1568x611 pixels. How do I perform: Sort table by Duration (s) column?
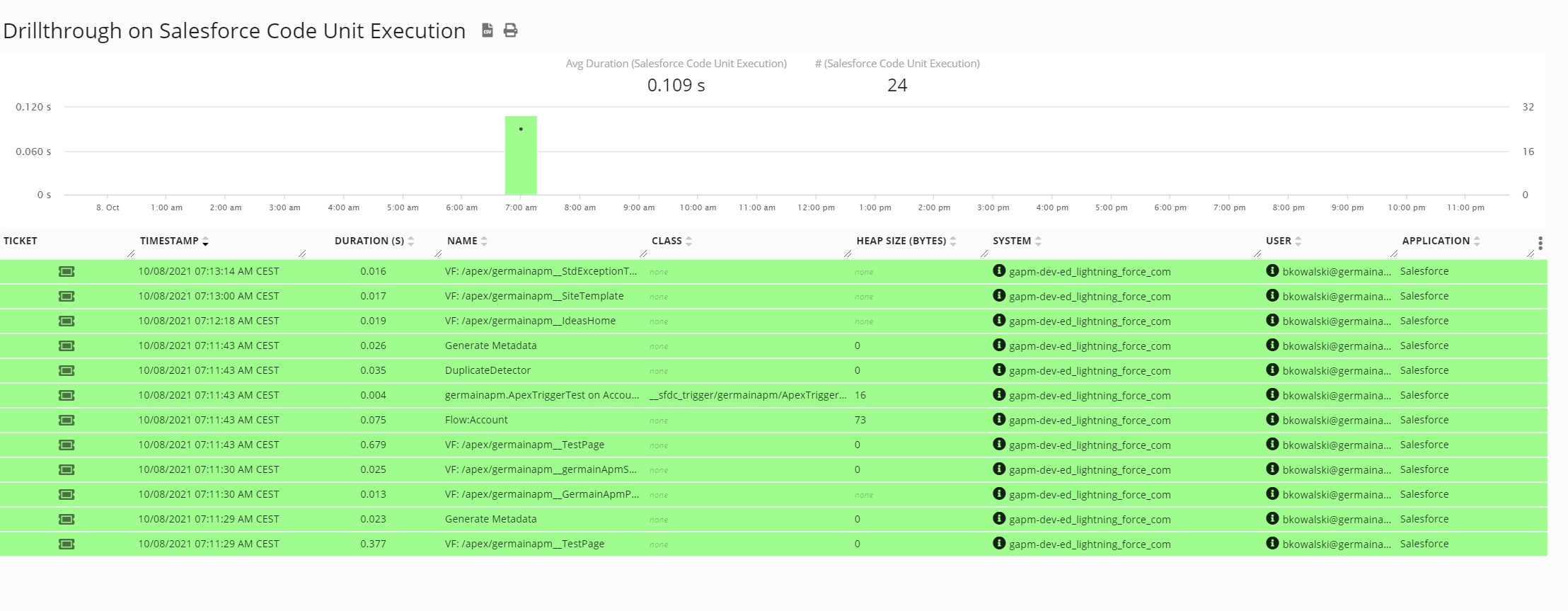point(369,241)
